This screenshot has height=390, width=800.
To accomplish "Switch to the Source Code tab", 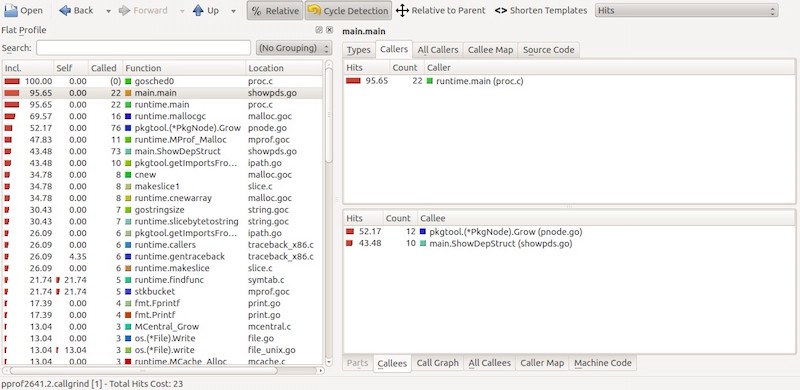I will pos(548,50).
